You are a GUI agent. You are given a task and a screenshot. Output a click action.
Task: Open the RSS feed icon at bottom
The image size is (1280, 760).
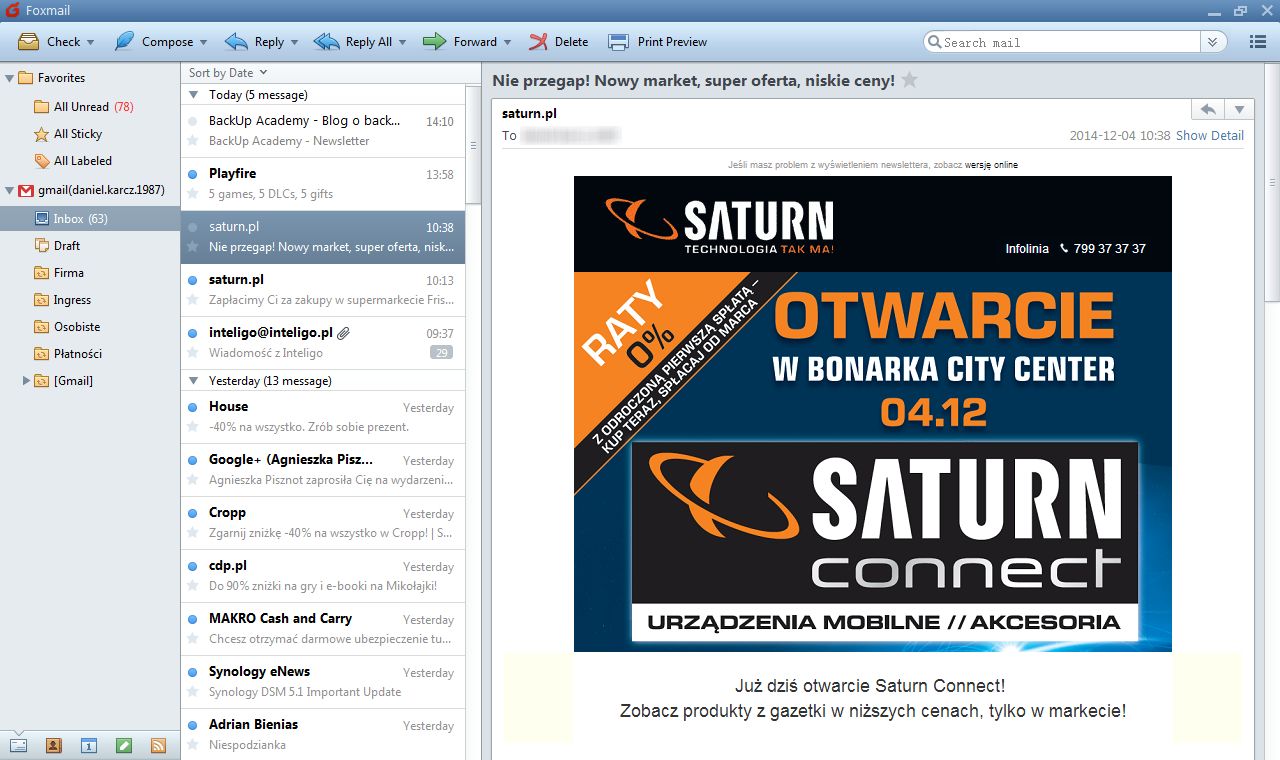[x=158, y=745]
